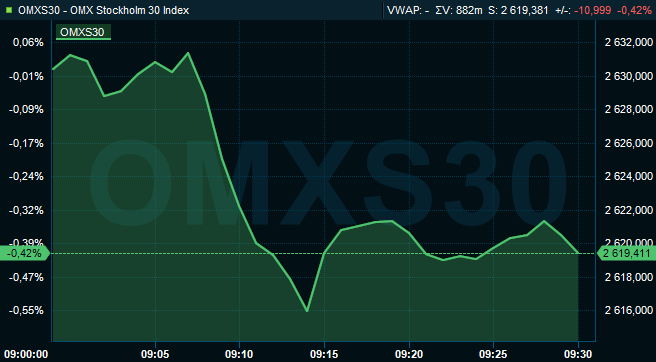The image size is (656, 362).
Task: Click the 09:30 time axis label
Action: click(578, 354)
